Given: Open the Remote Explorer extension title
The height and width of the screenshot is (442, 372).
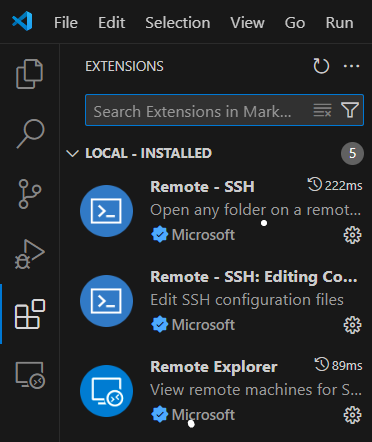Looking at the screenshot, I should click(x=214, y=367).
